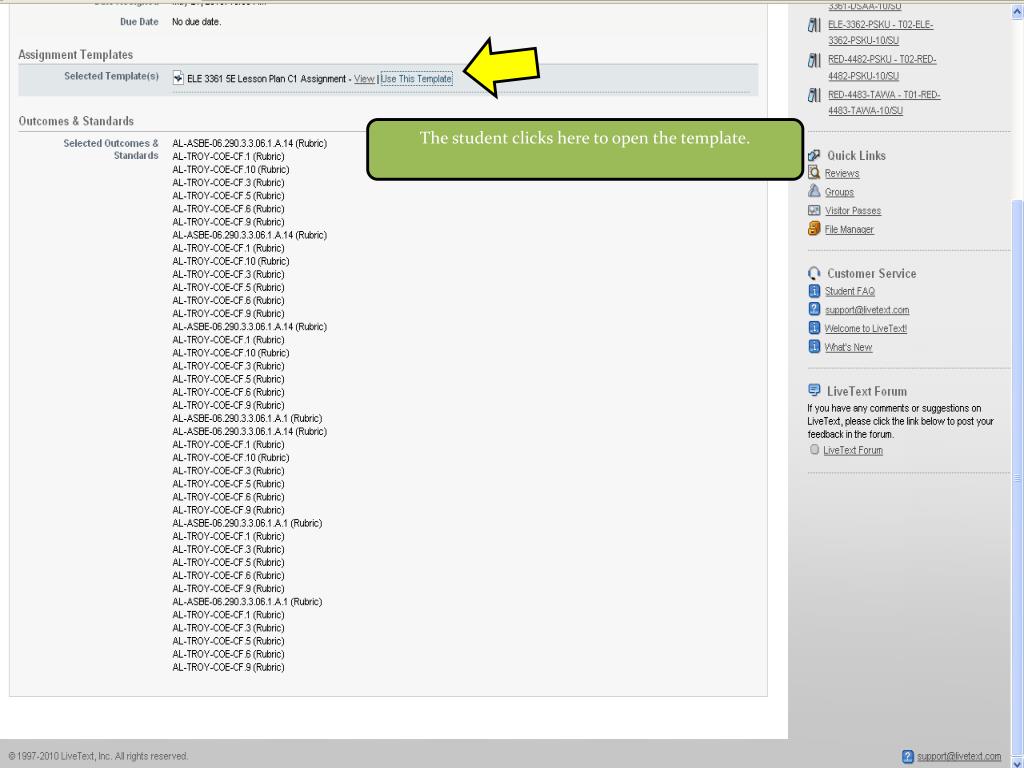Click support@livetext.com under Customer Service

[867, 310]
